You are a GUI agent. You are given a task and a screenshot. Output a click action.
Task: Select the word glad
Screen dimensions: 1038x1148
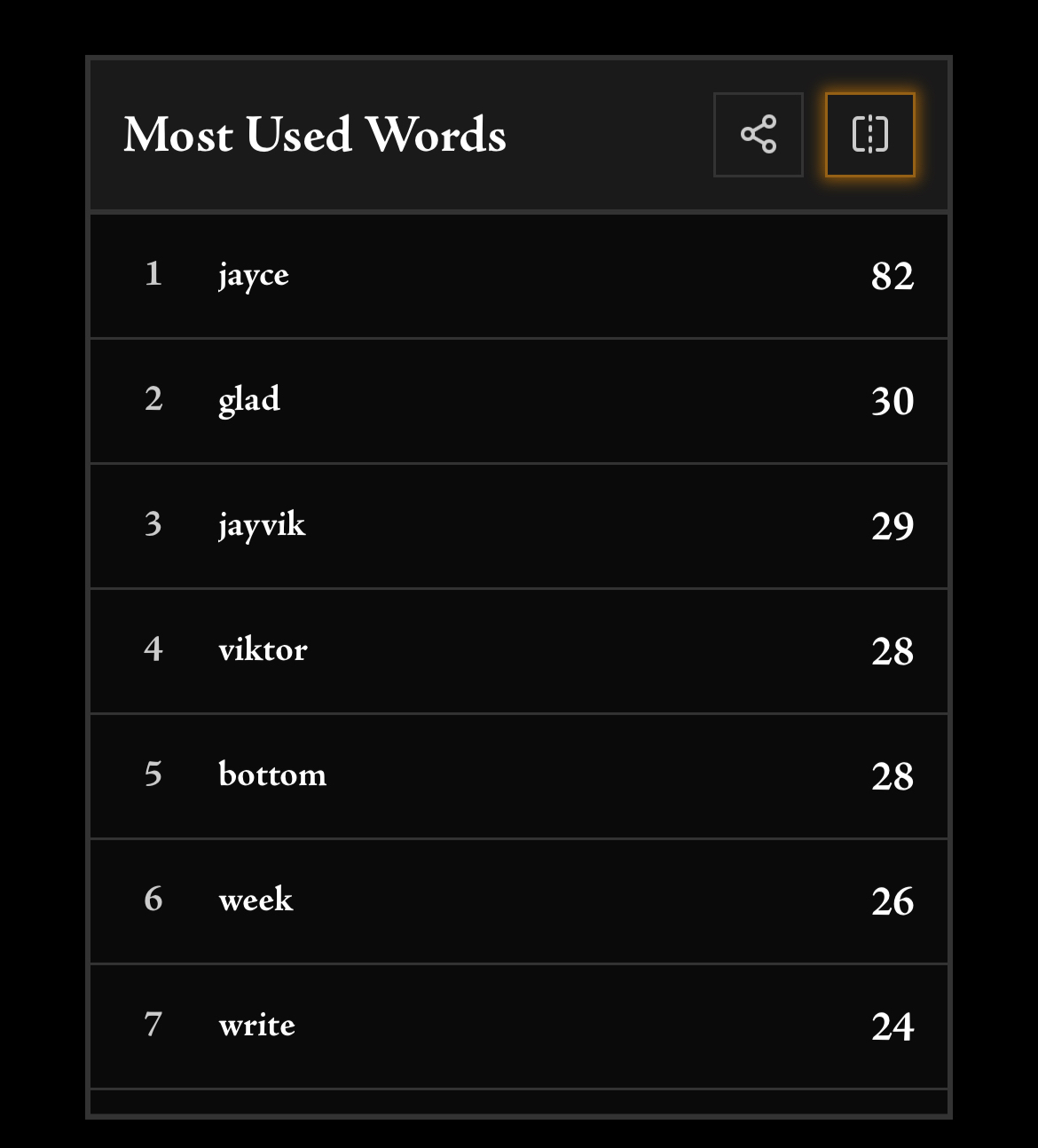click(x=249, y=400)
